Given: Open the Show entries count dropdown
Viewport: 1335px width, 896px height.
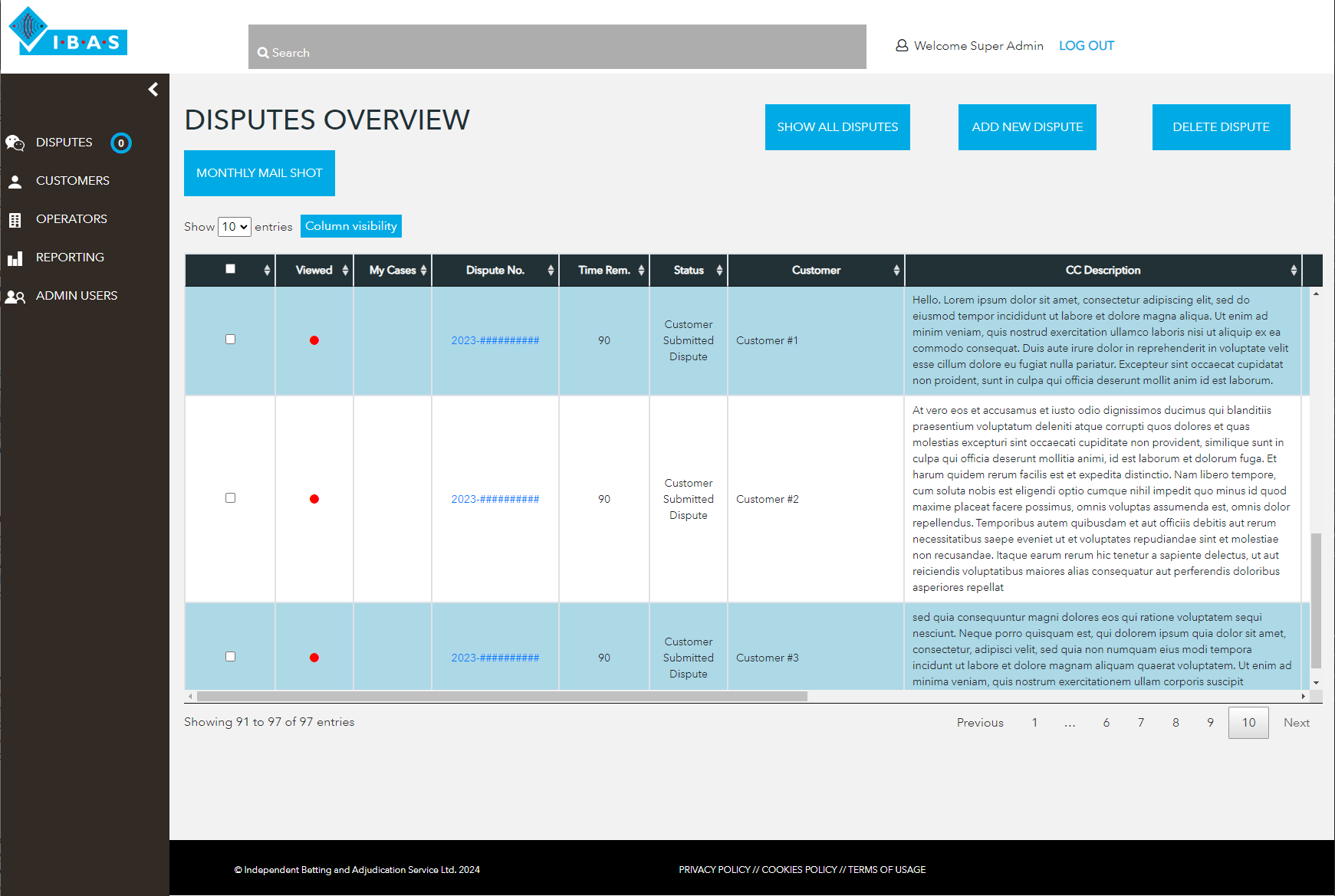Looking at the screenshot, I should (234, 227).
